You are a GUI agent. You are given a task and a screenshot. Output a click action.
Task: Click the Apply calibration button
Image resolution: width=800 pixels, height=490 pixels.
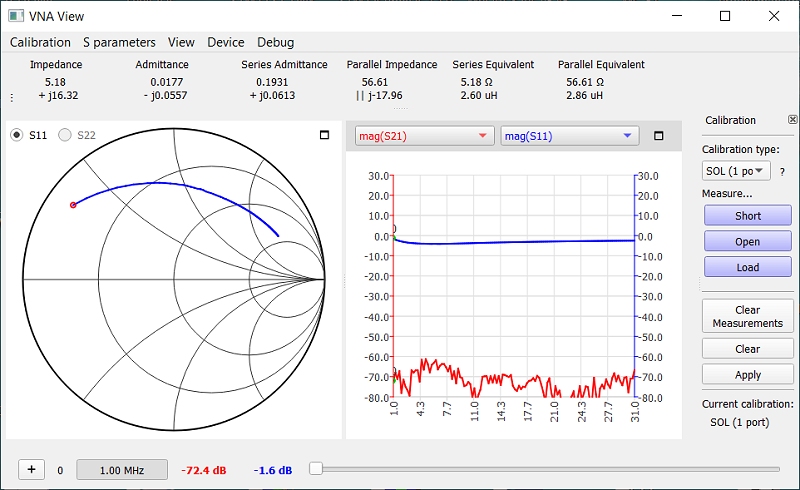[747, 375]
